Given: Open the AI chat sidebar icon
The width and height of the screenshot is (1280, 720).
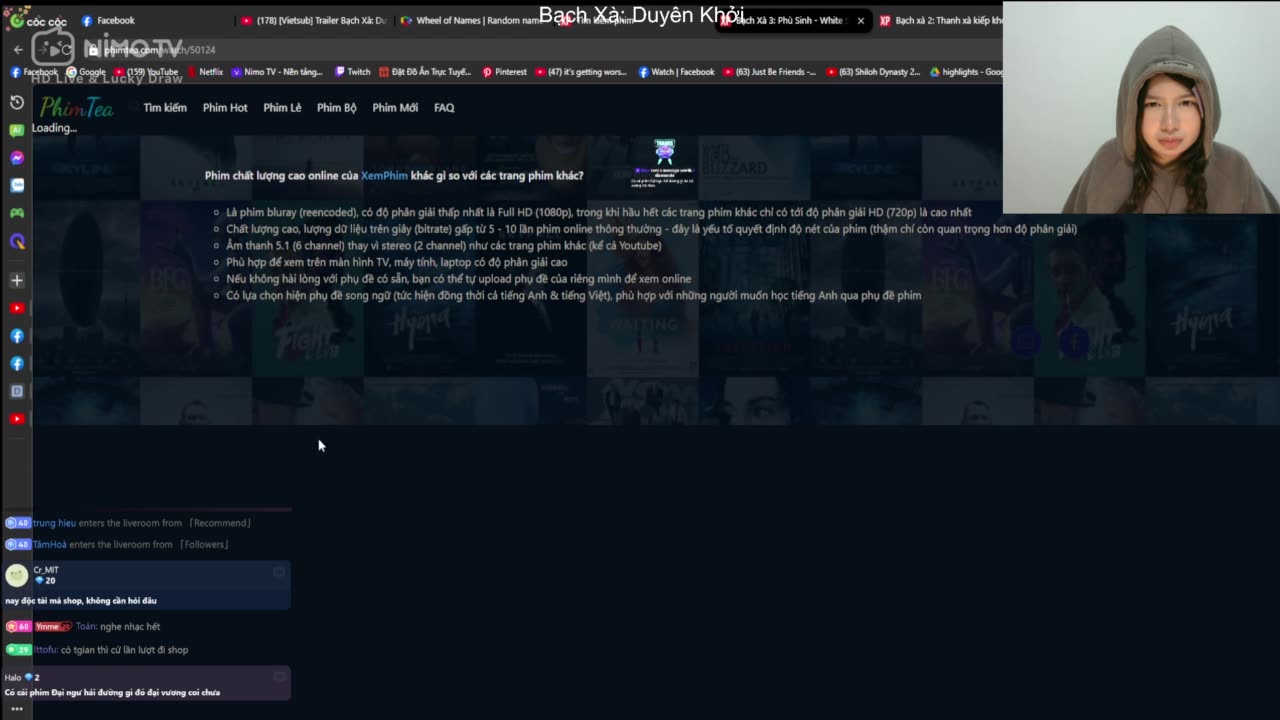Looking at the screenshot, I should pyautogui.click(x=17, y=130).
